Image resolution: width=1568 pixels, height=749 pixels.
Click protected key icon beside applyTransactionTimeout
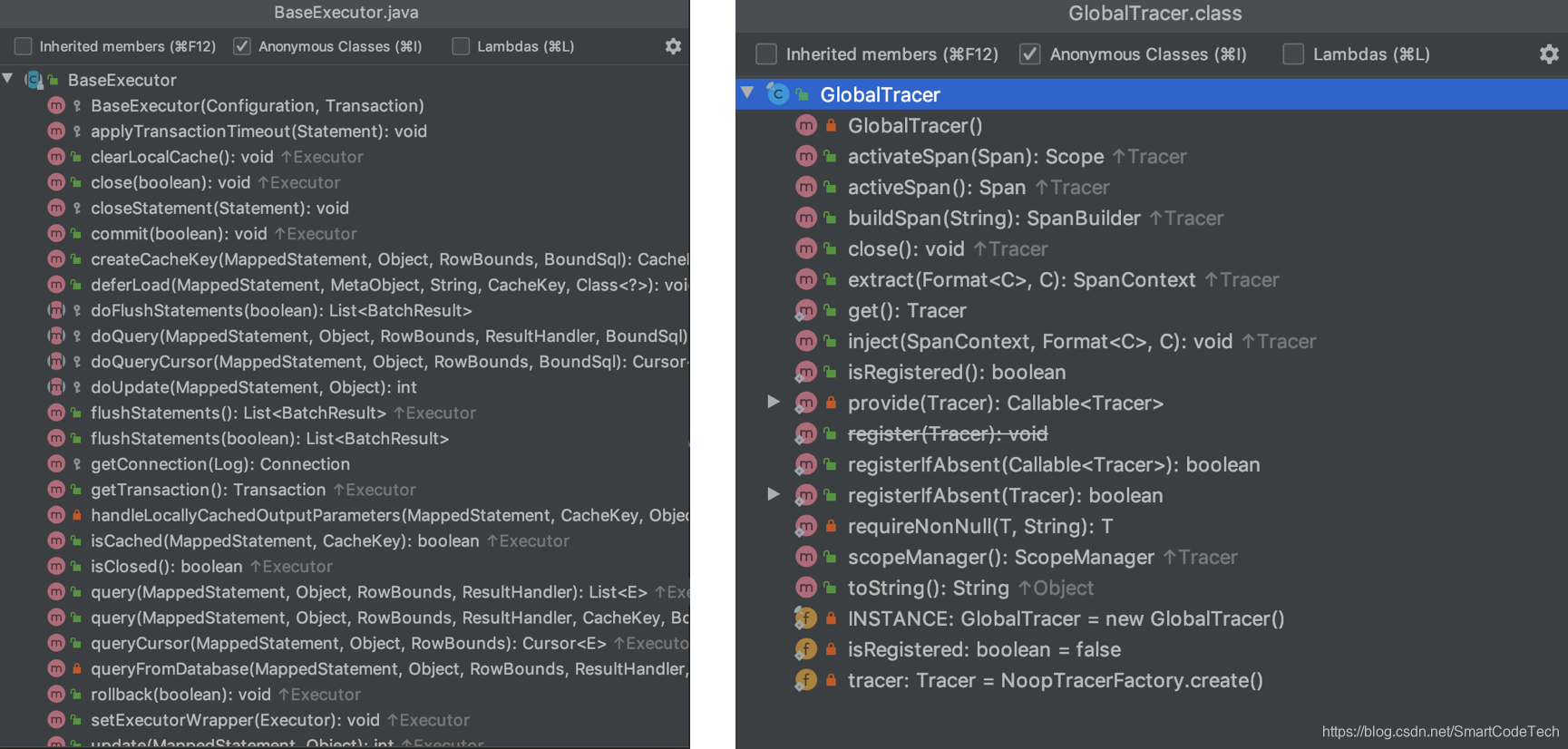pyautogui.click(x=77, y=131)
